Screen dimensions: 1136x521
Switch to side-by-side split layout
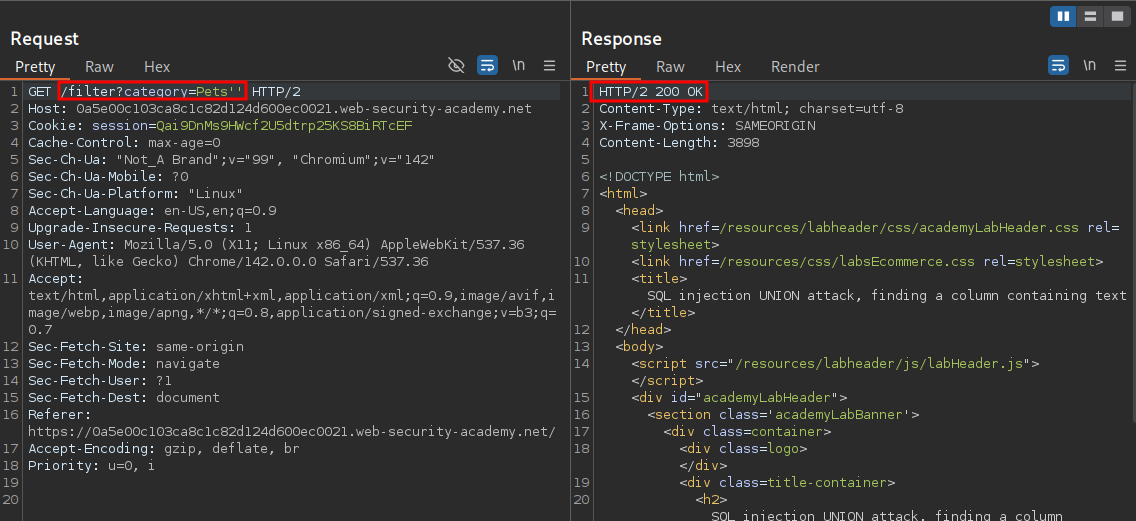(1062, 16)
